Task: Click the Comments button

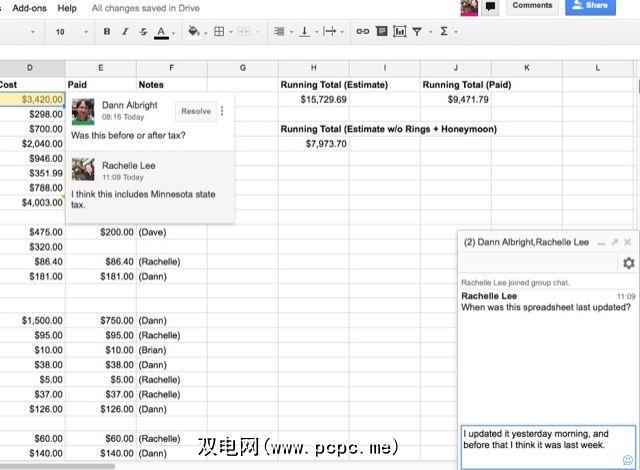Action: tap(532, 6)
